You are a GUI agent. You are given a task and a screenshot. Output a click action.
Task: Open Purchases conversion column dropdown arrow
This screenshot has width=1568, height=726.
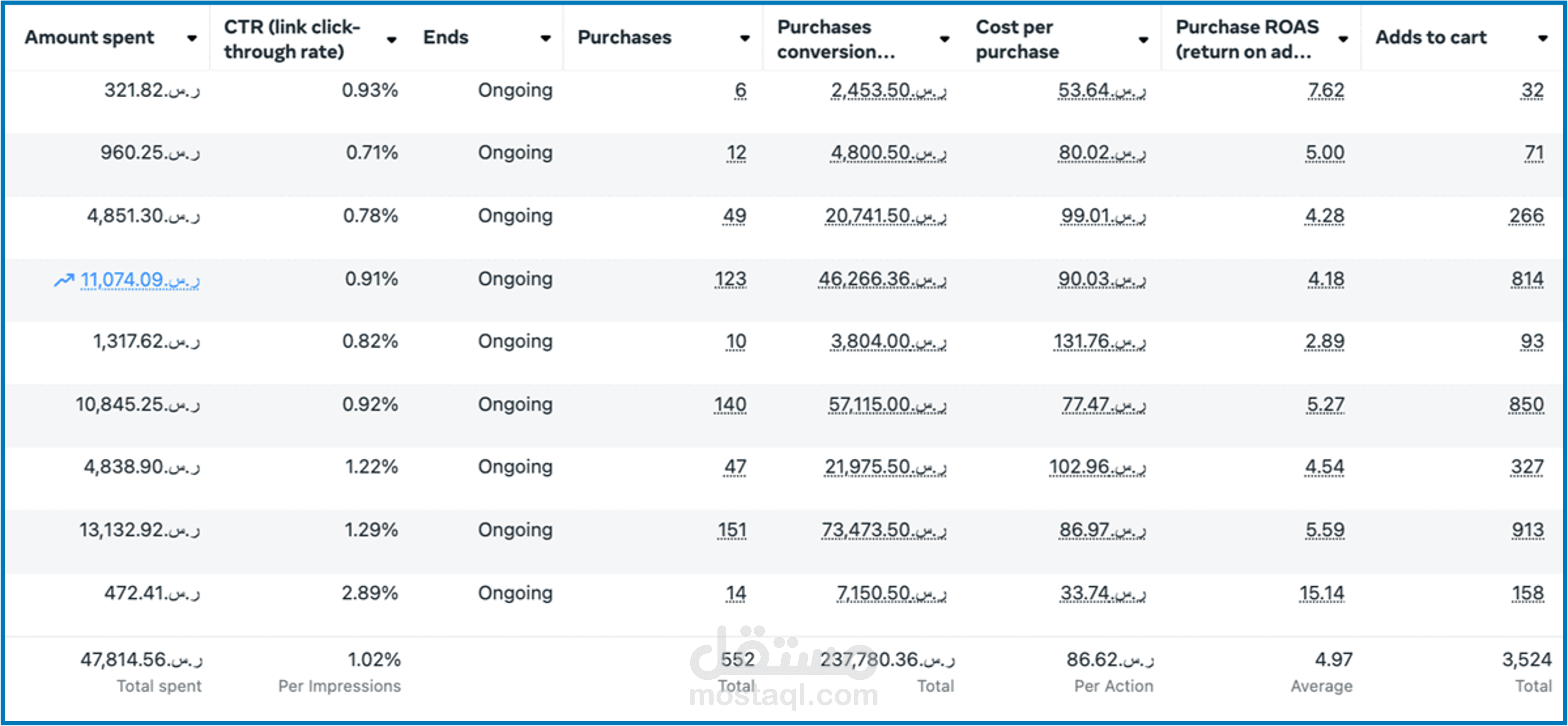tap(944, 39)
